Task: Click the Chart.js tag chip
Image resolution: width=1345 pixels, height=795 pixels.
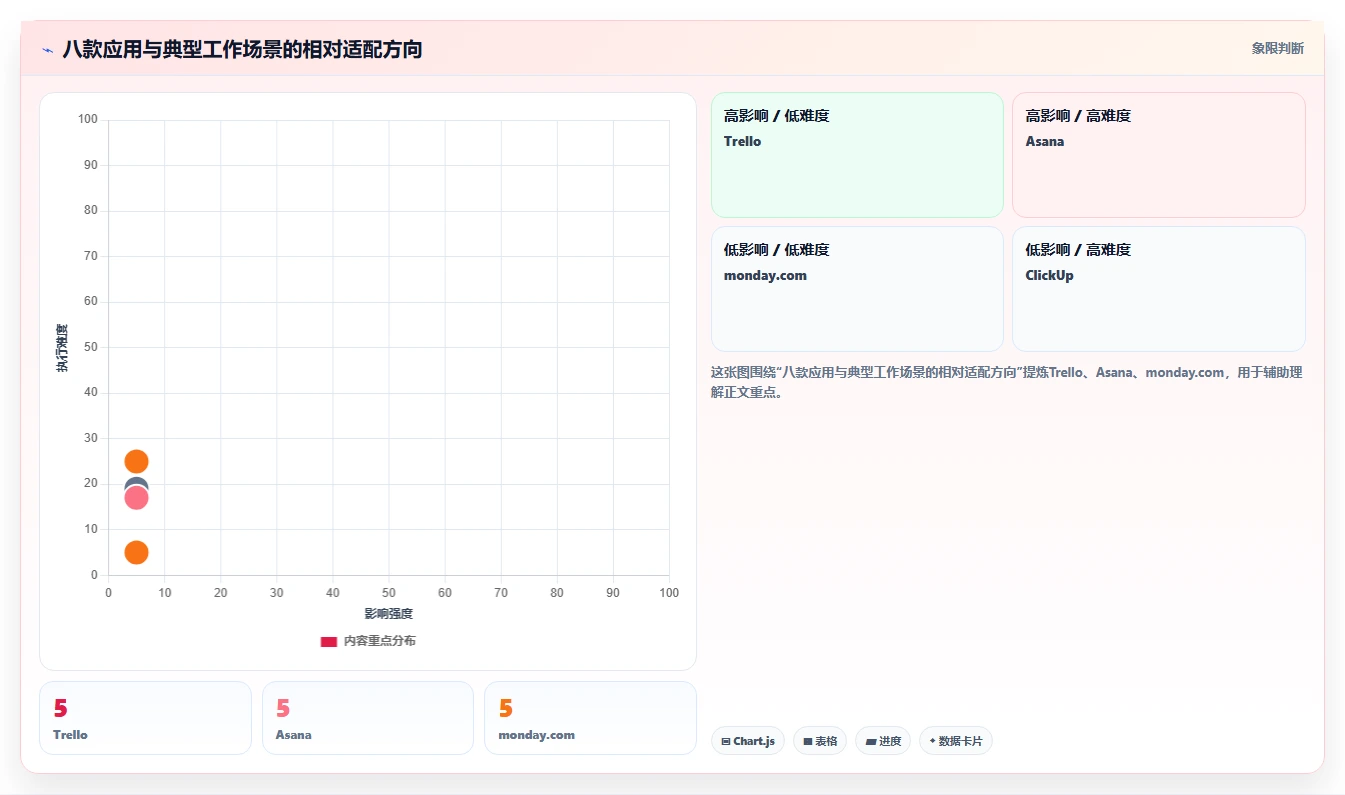Action: [x=748, y=741]
